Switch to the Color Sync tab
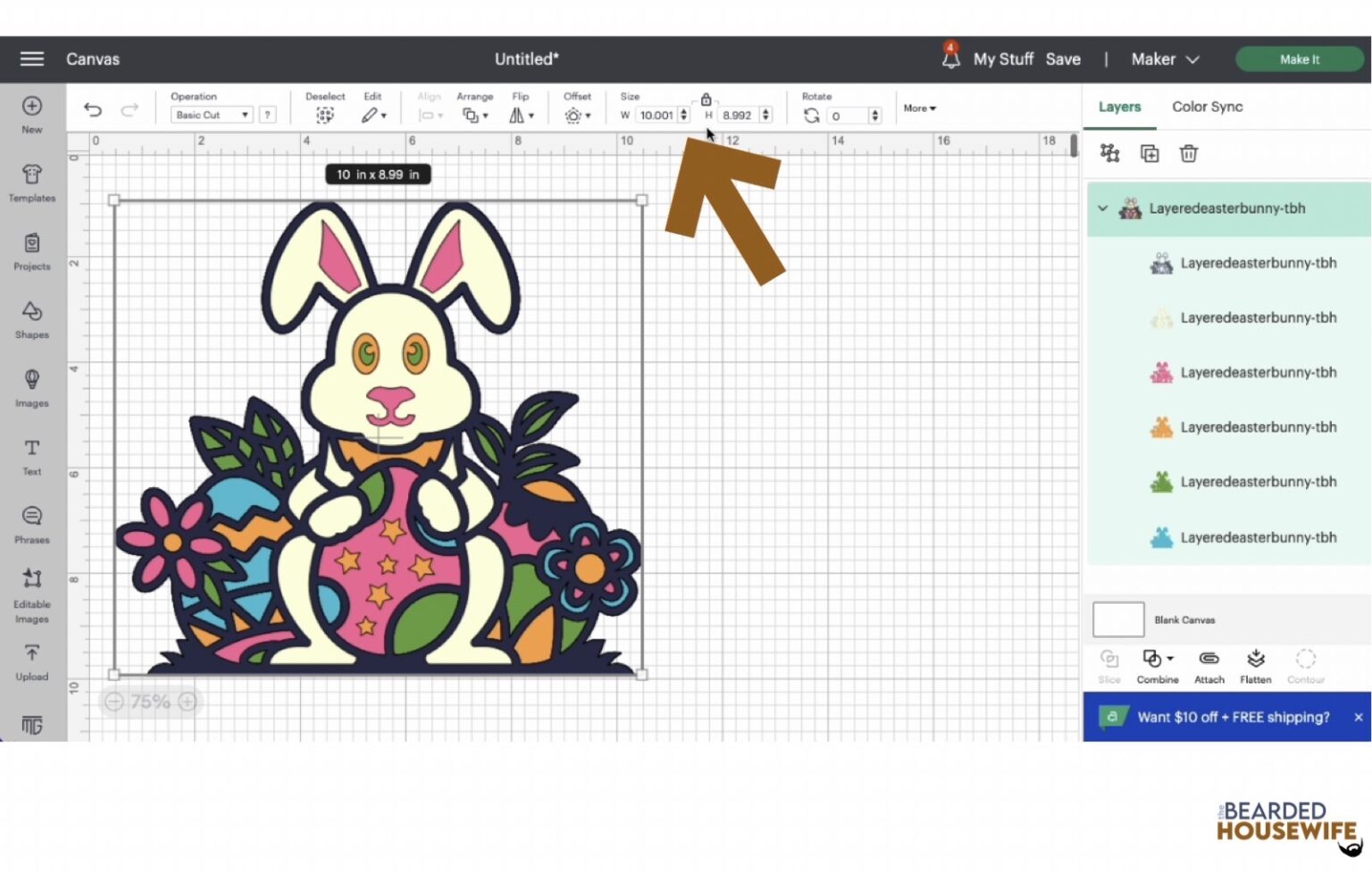Image resolution: width=1372 pixels, height=872 pixels. point(1207,106)
